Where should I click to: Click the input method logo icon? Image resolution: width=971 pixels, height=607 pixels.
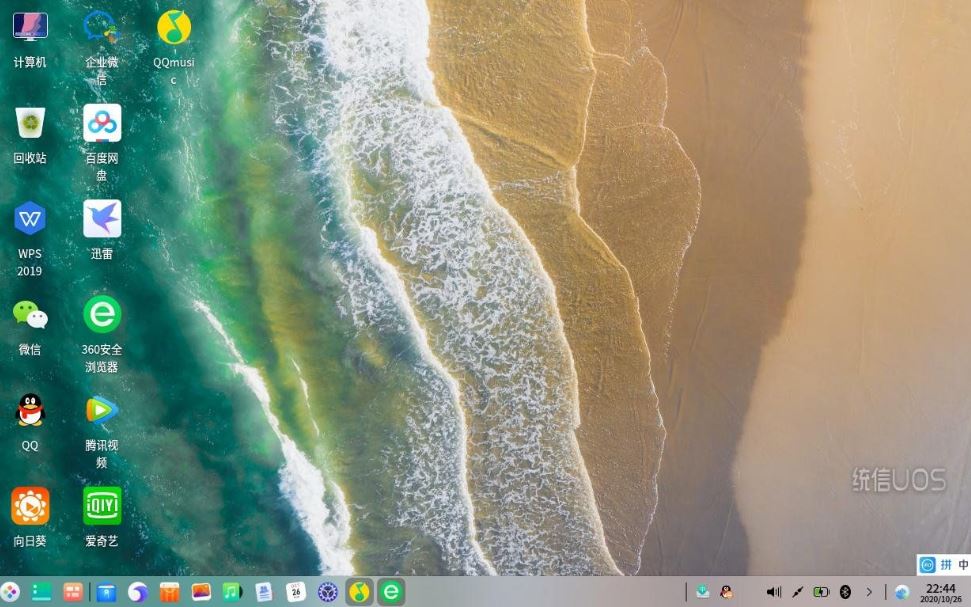927,564
